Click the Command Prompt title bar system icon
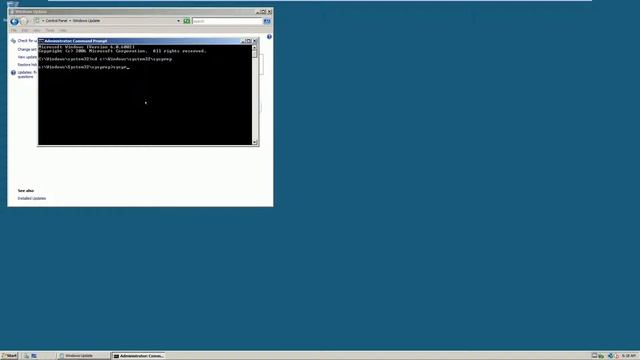Image resolution: width=640 pixels, height=360 pixels. click(x=41, y=41)
